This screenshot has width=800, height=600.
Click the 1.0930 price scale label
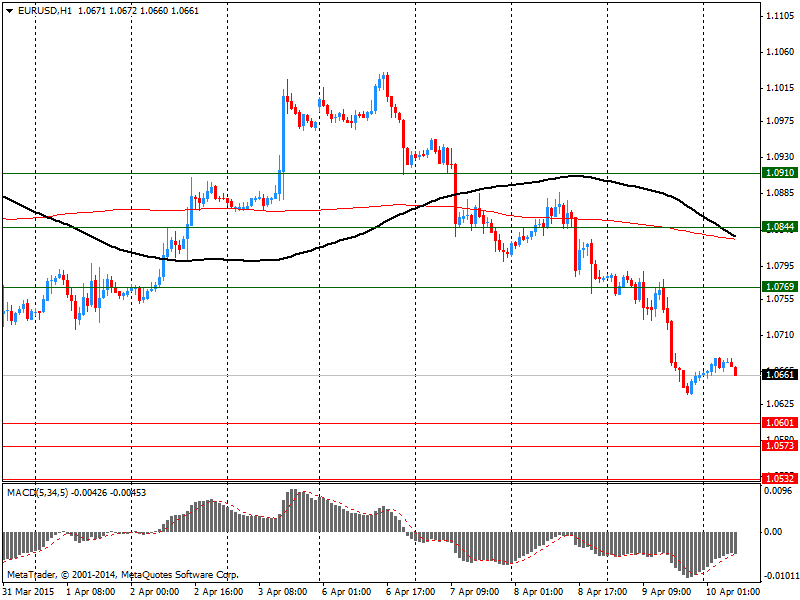pyautogui.click(x=780, y=157)
